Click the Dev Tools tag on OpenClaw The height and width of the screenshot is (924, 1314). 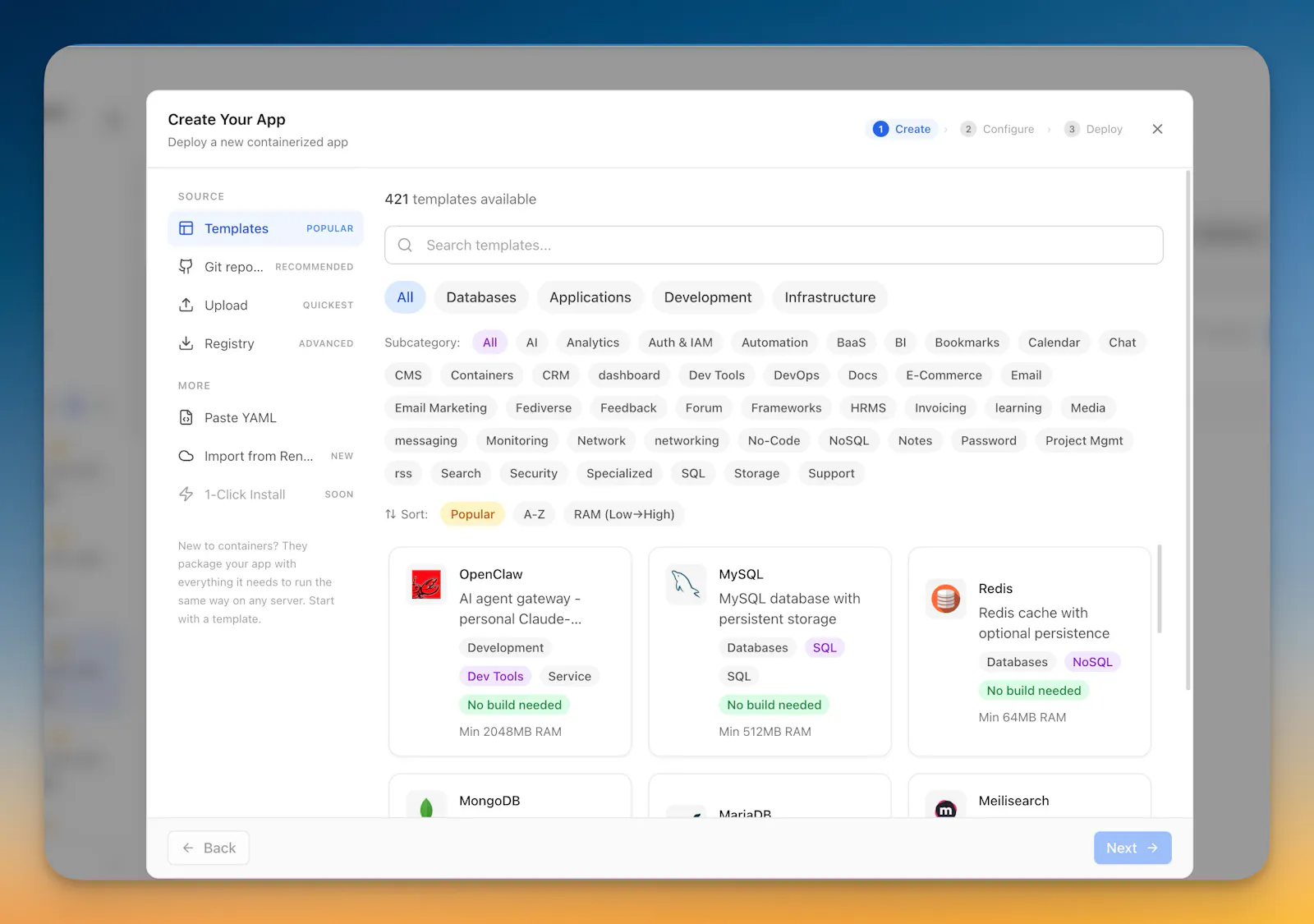pyautogui.click(x=495, y=676)
